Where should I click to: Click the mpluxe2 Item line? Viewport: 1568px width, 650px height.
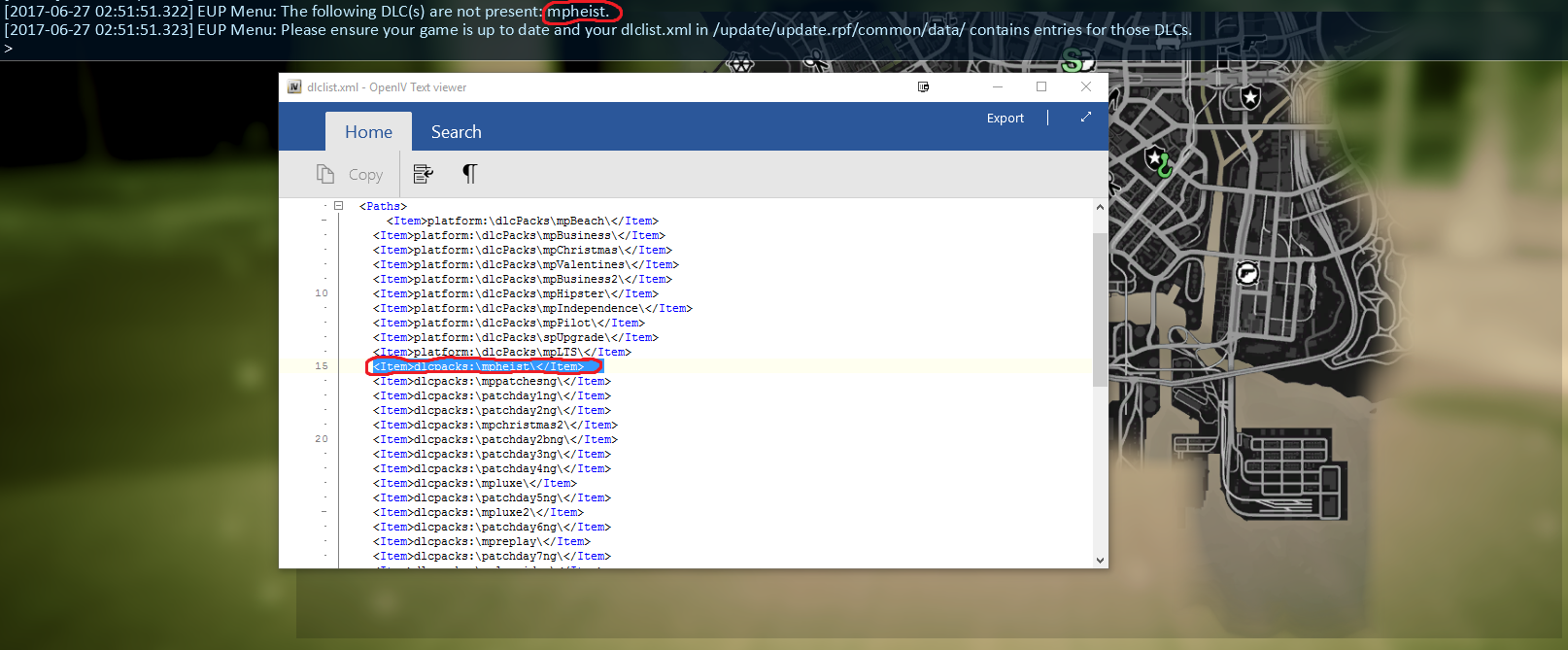pos(478,512)
